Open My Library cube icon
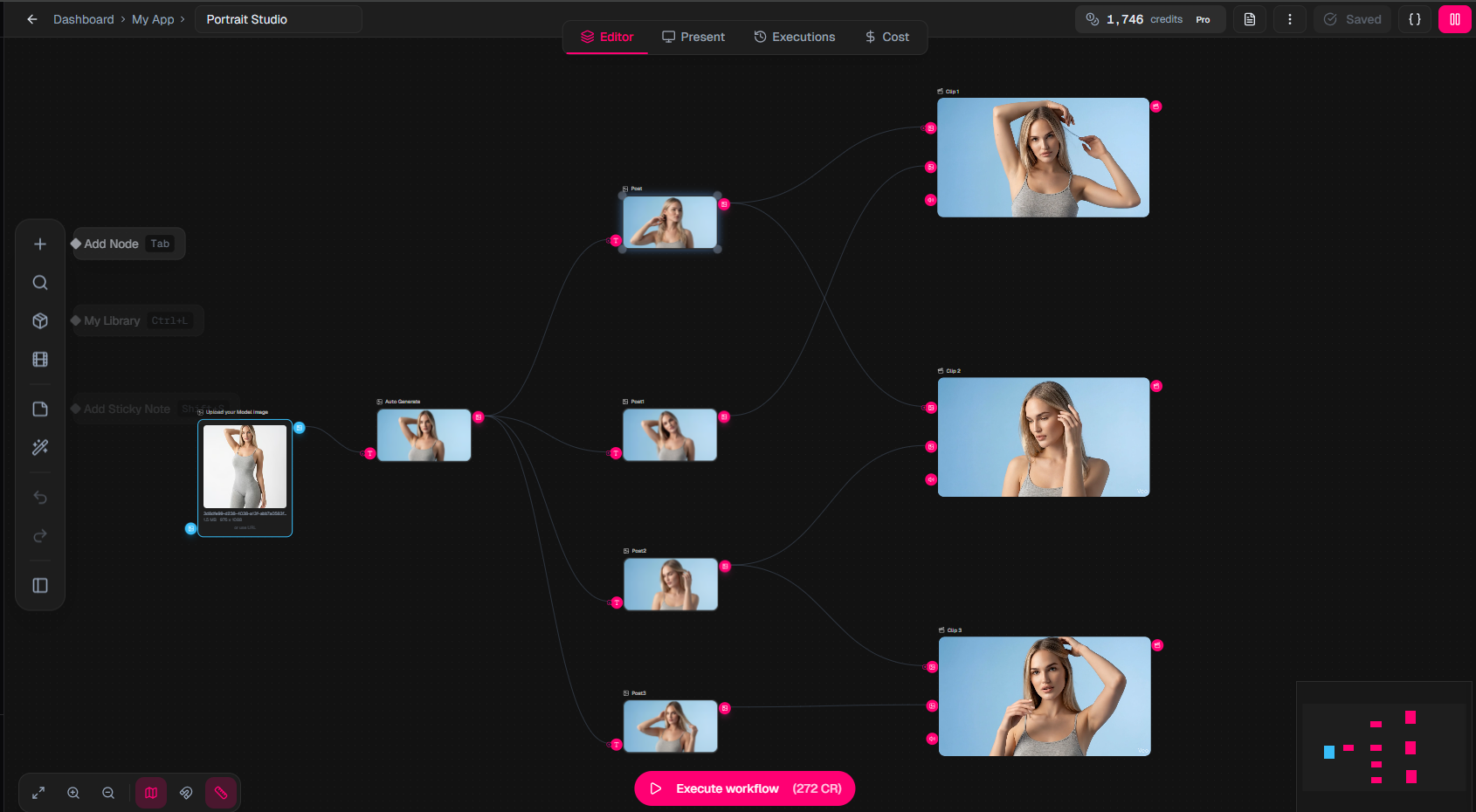 point(40,321)
